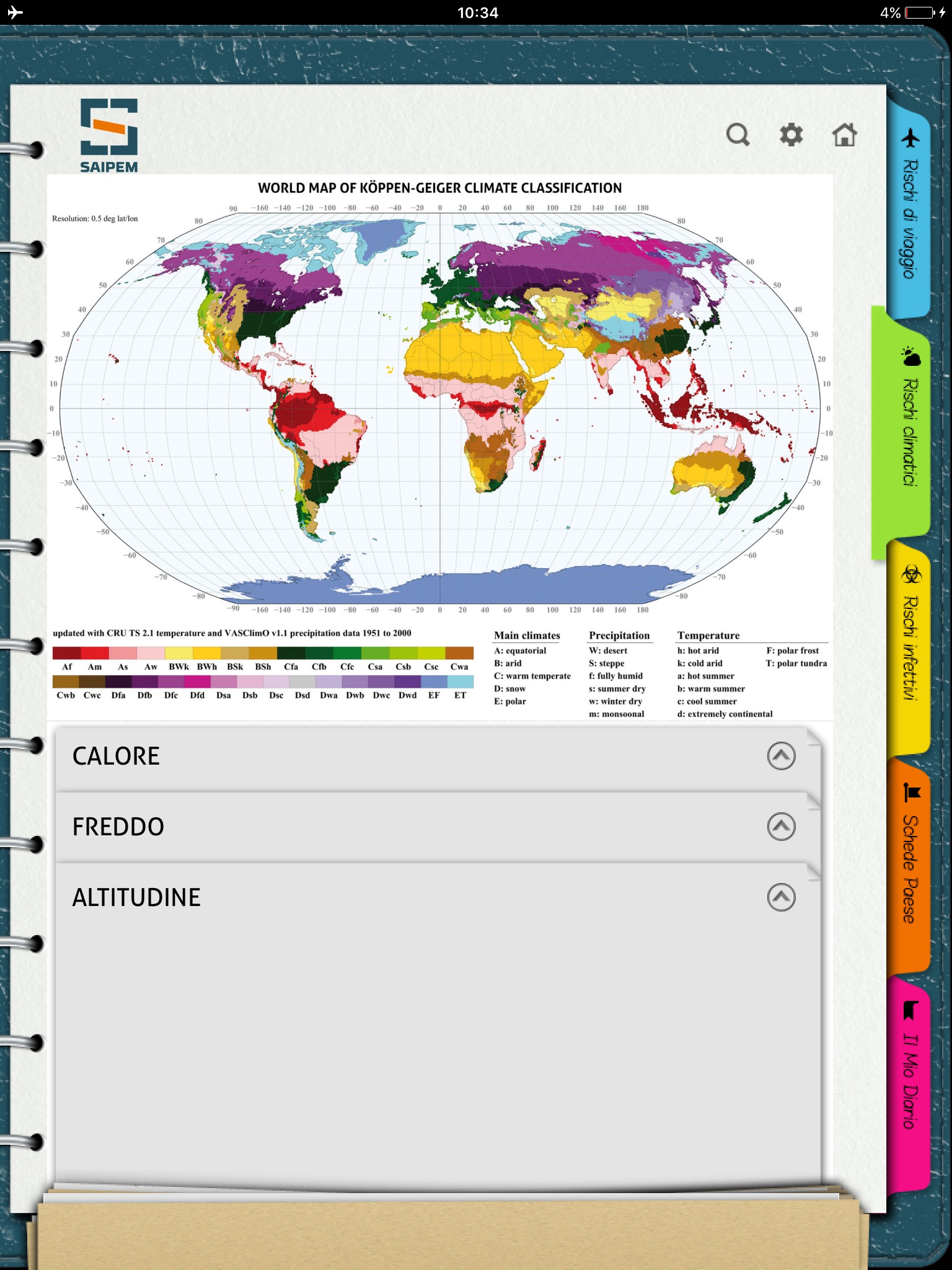Viewport: 952px width, 1270px height.
Task: Tap 'Precipitation' legend heading
Action: click(x=619, y=636)
